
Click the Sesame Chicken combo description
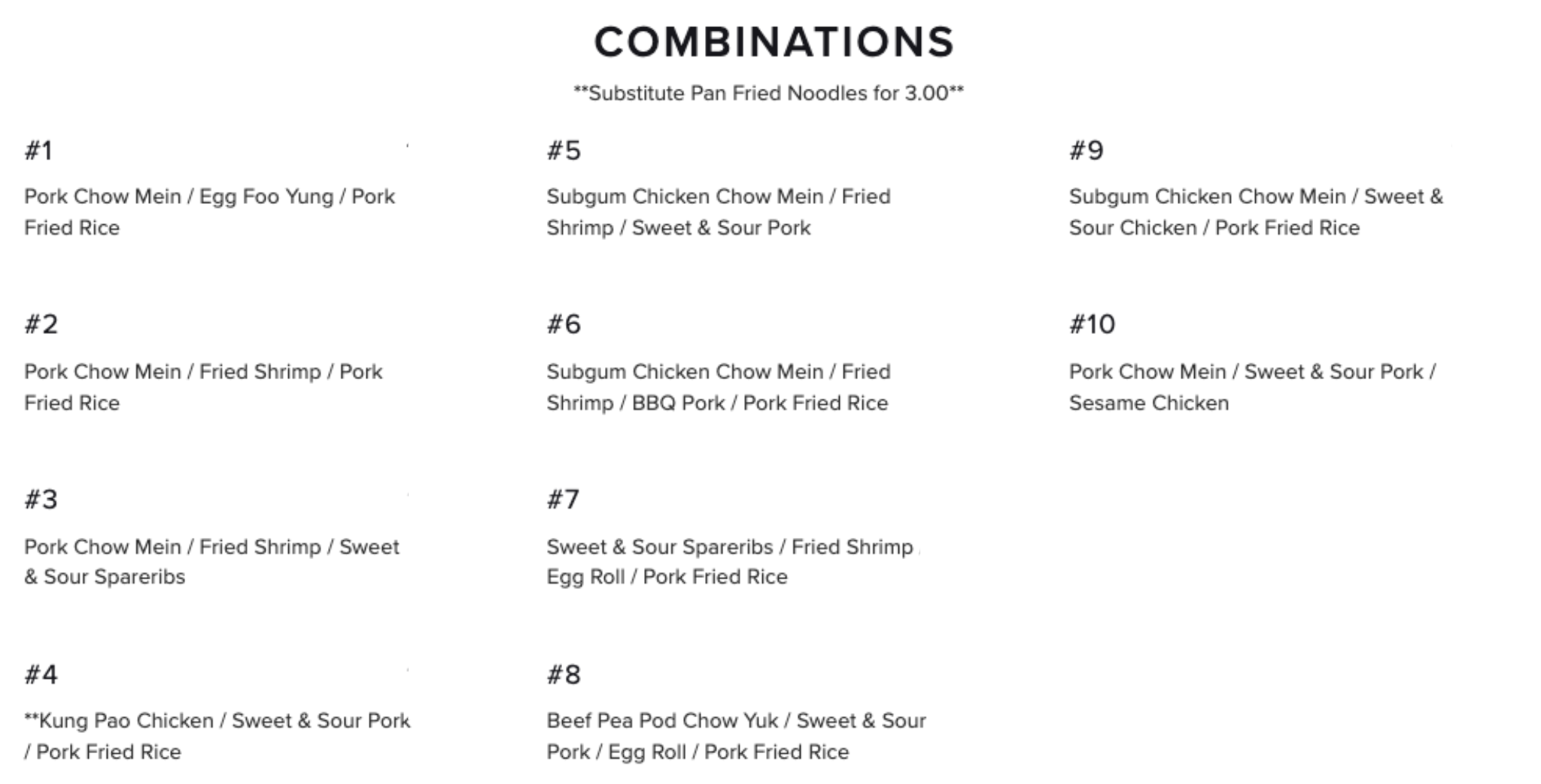(x=1252, y=387)
